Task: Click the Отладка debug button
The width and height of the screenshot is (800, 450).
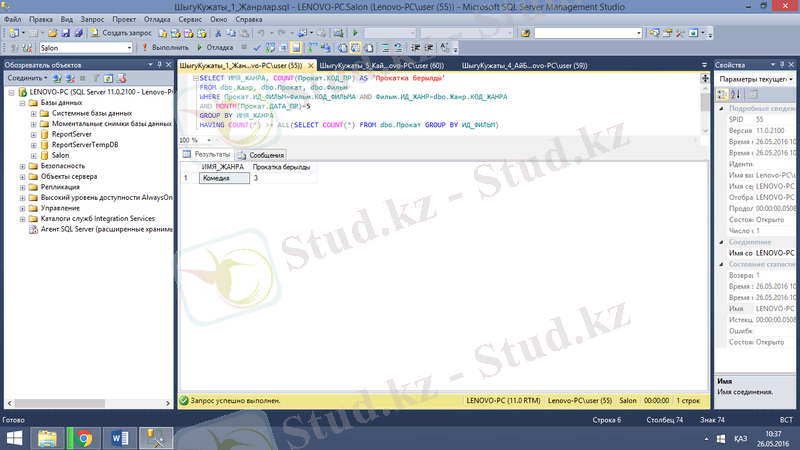Action: pyautogui.click(x=215, y=47)
